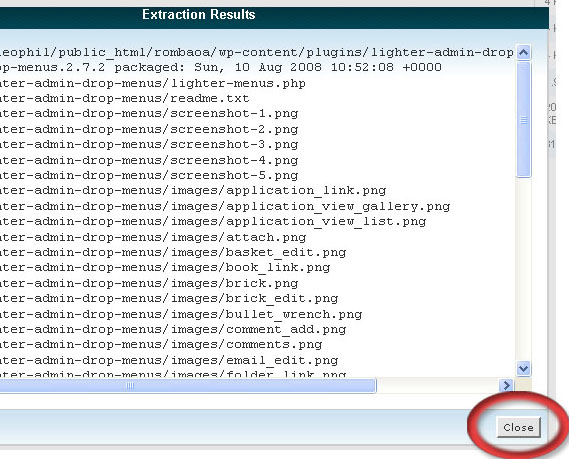Select the screenshot-1.png line
Viewport: 569px width, 459px height.
point(149,114)
